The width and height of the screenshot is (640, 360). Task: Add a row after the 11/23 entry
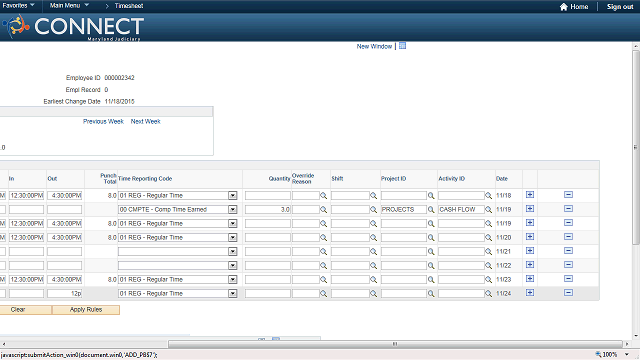[x=530, y=279]
